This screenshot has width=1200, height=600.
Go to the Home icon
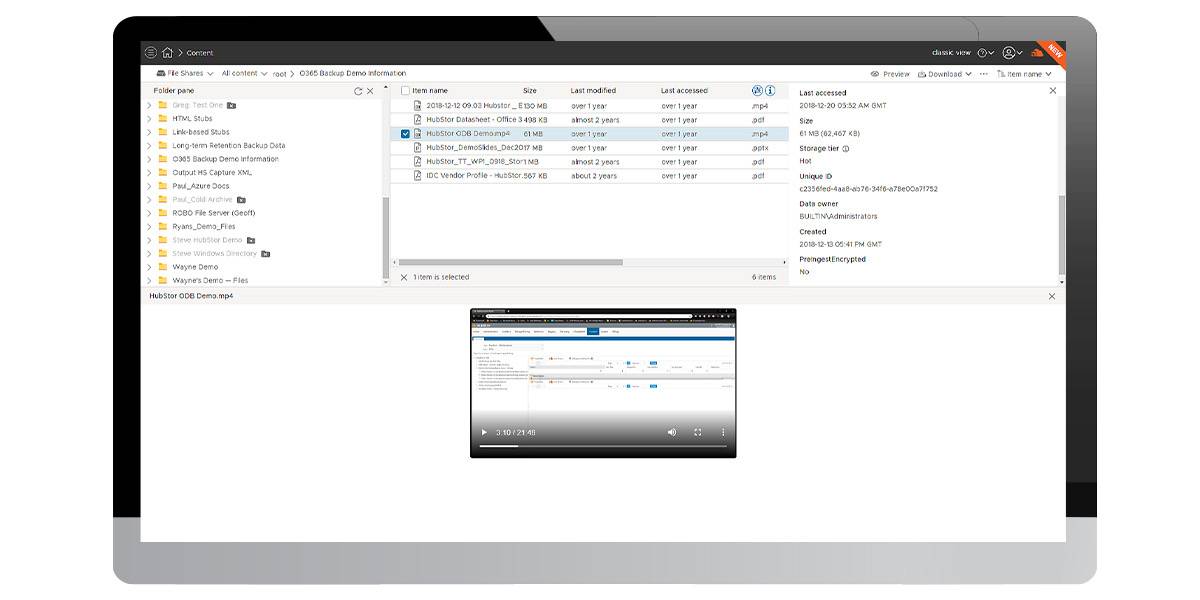167,53
